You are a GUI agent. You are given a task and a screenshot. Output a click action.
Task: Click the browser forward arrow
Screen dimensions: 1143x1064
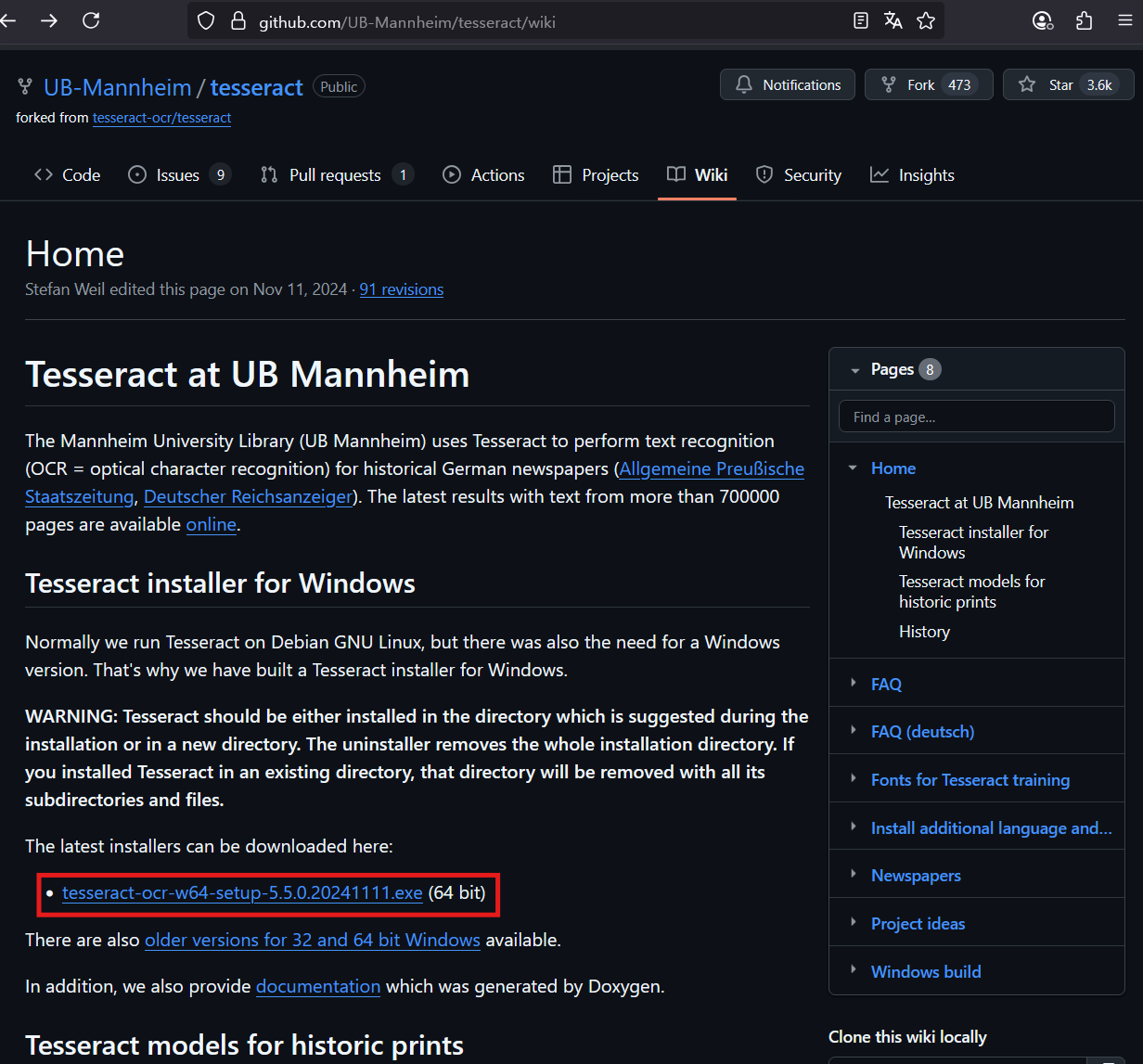point(49,20)
